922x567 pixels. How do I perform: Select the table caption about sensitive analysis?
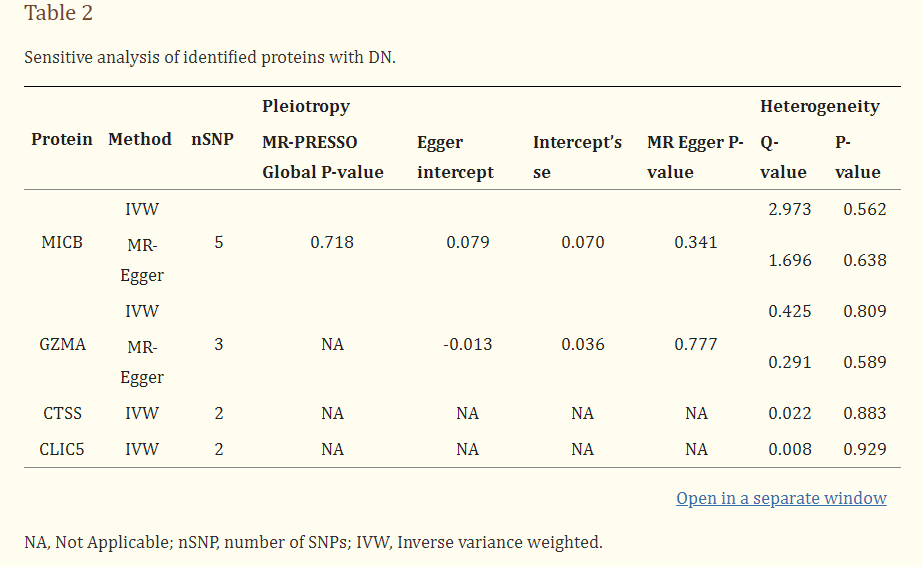click(210, 56)
